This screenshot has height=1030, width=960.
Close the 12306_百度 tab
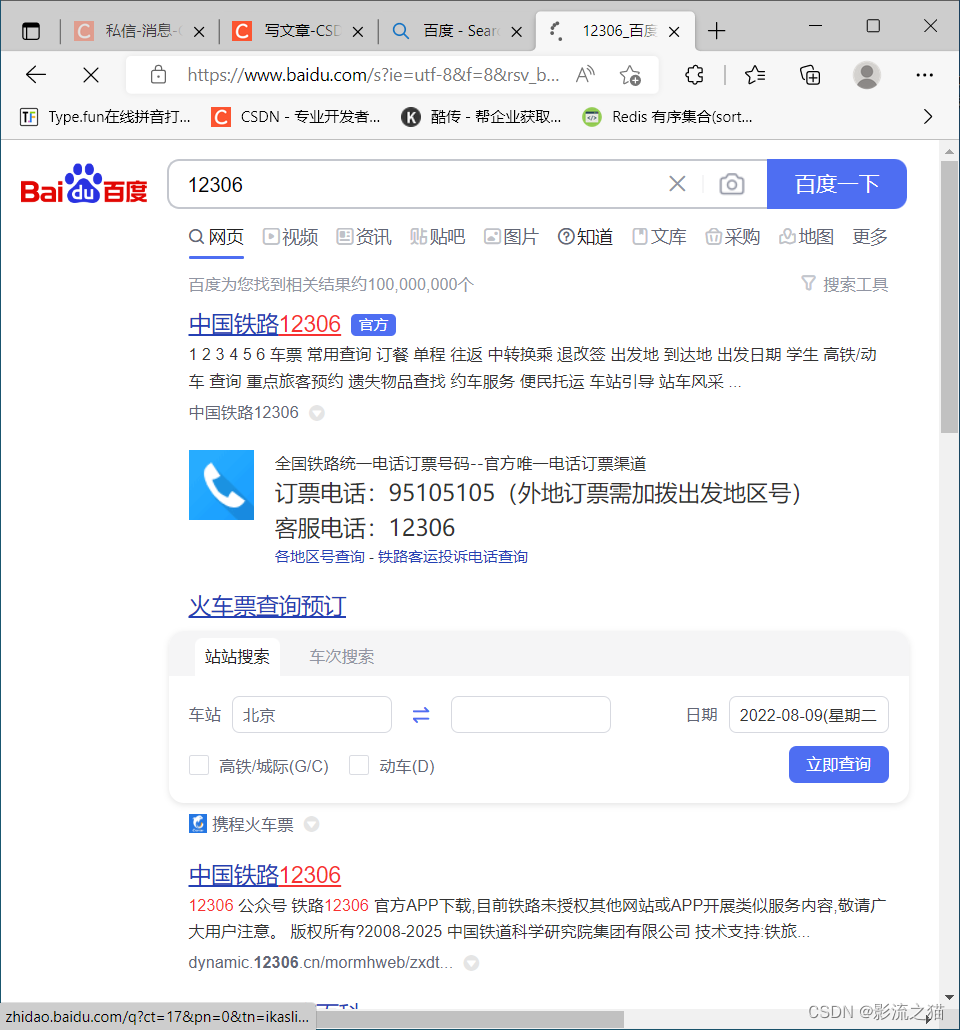click(674, 32)
